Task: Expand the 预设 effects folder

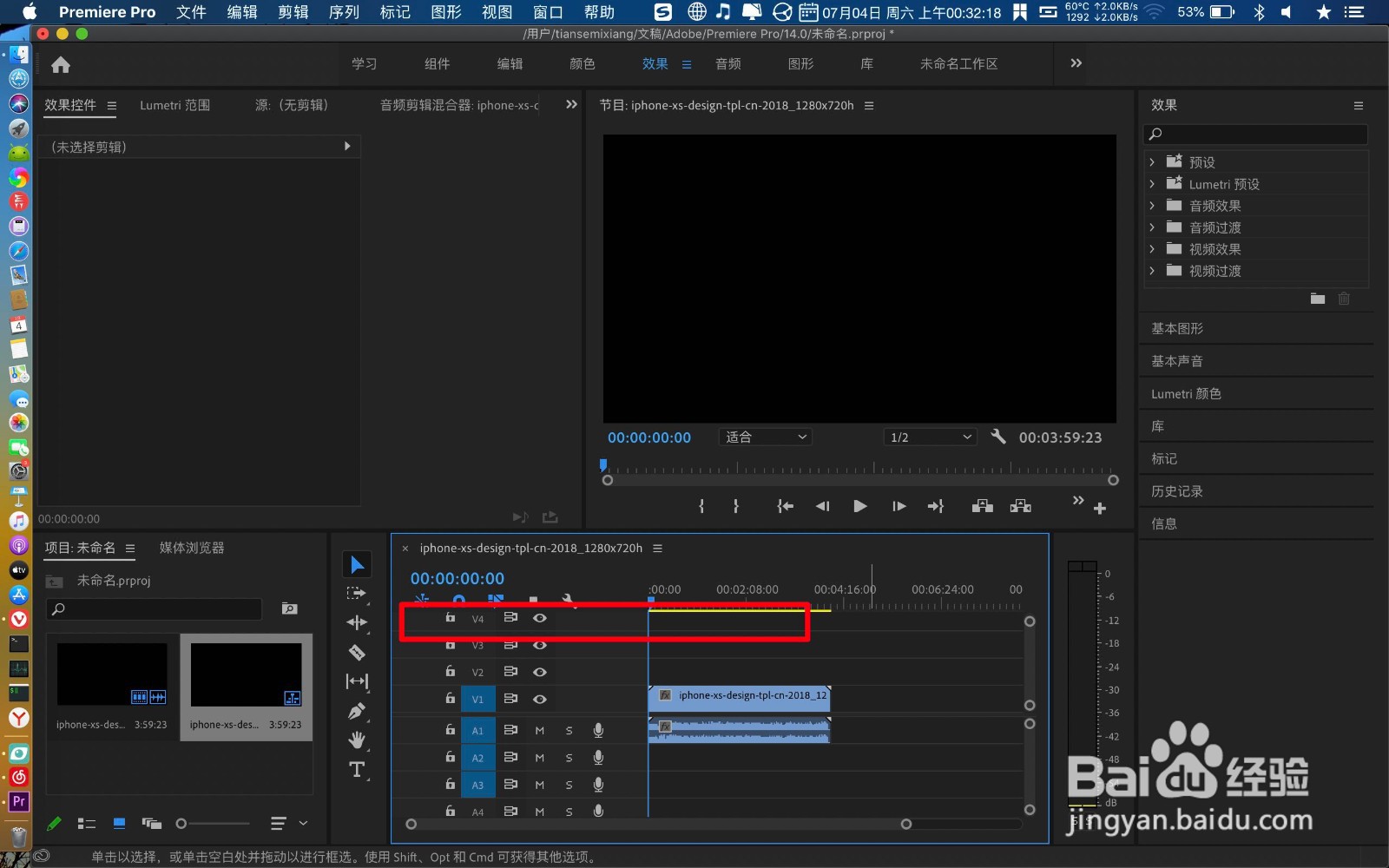Action: pos(1152,162)
